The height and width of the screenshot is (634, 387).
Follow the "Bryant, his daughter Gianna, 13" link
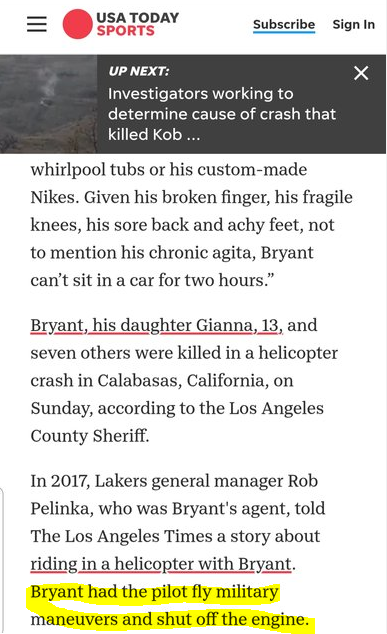tap(156, 325)
